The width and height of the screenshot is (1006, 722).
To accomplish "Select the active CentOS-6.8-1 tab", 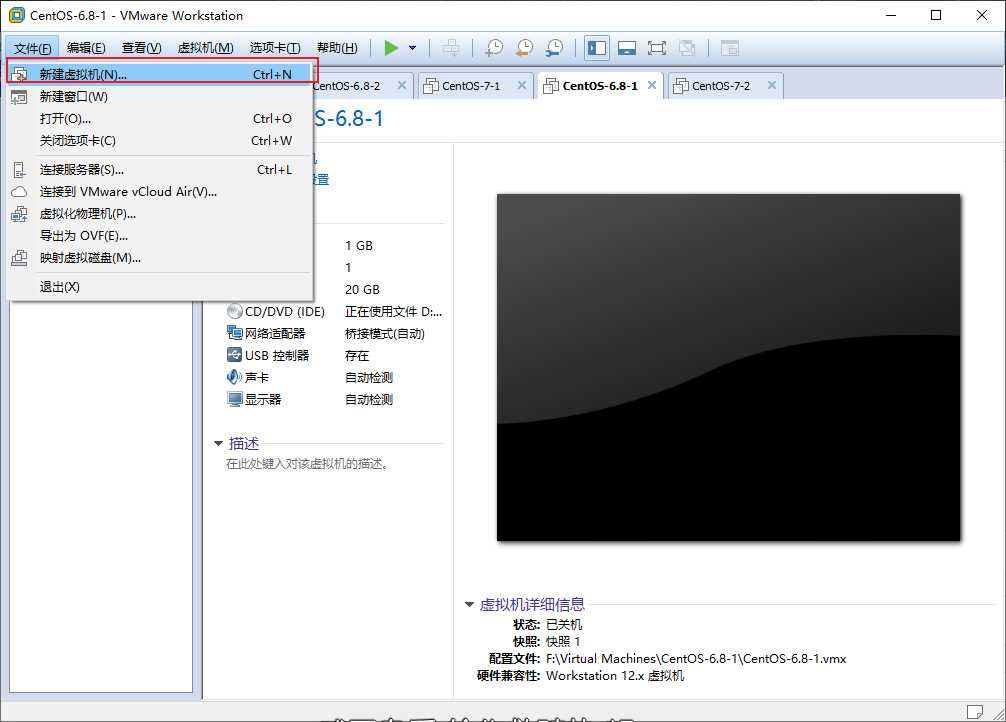I will tap(600, 86).
